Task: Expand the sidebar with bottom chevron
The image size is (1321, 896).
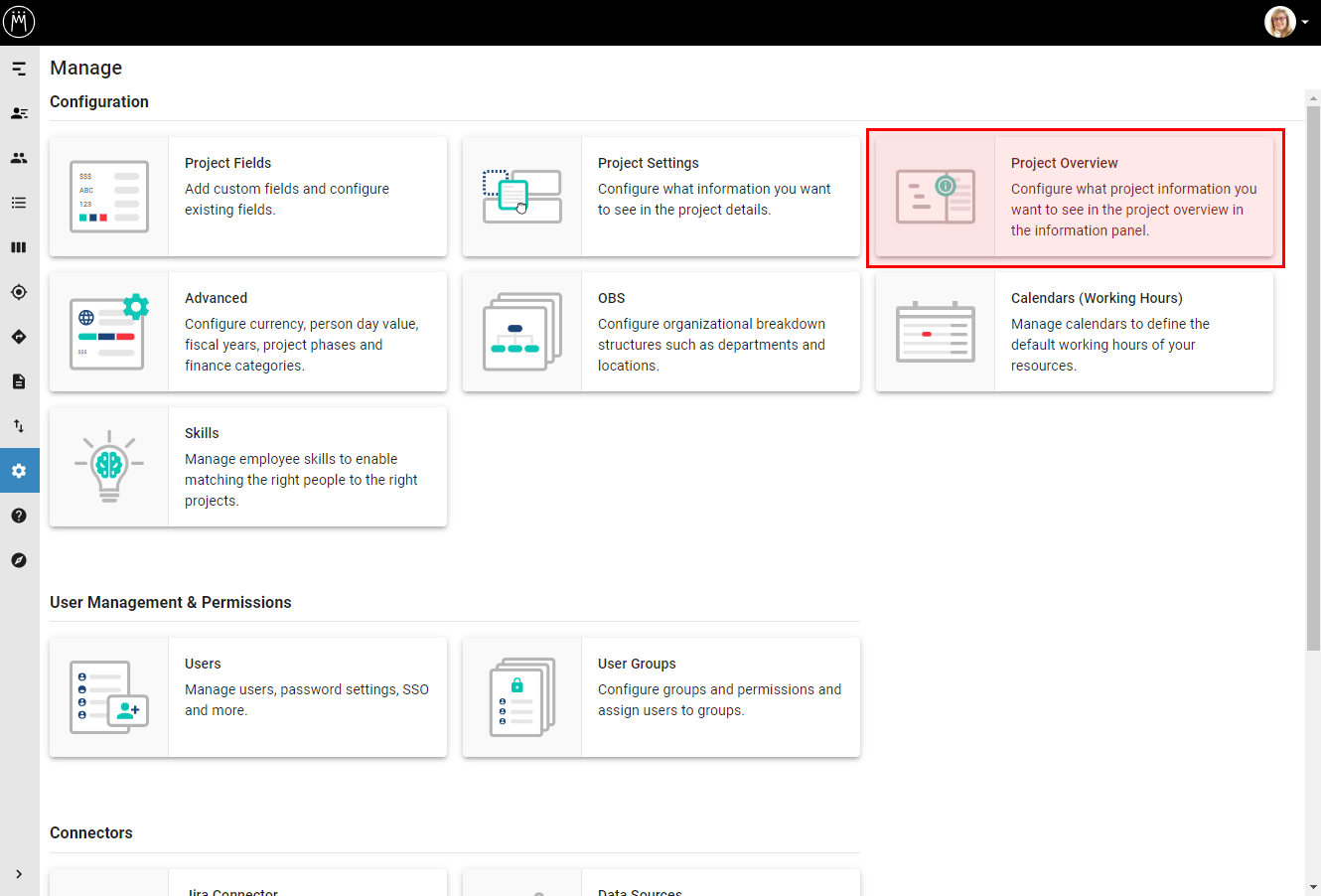Action: [x=19, y=874]
